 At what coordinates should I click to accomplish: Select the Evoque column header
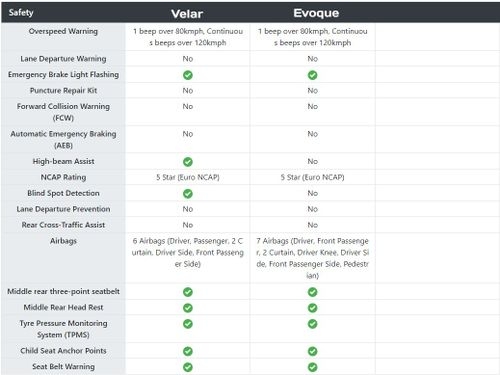point(316,13)
